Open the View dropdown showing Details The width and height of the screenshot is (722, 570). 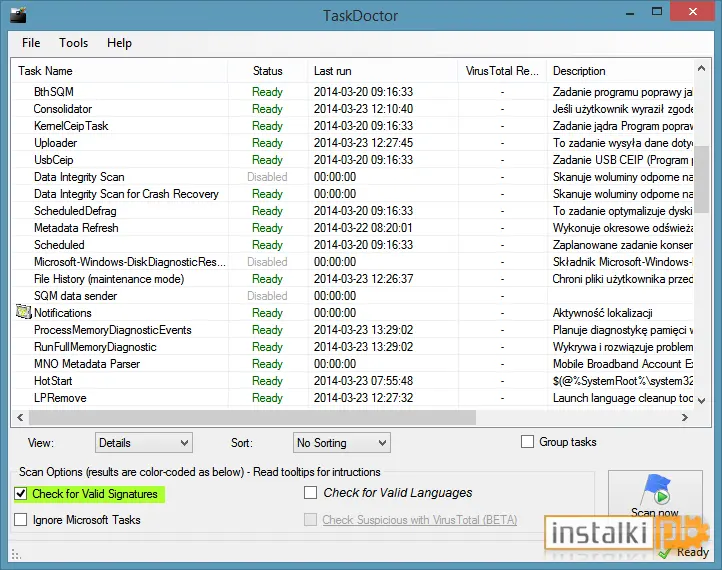click(144, 442)
